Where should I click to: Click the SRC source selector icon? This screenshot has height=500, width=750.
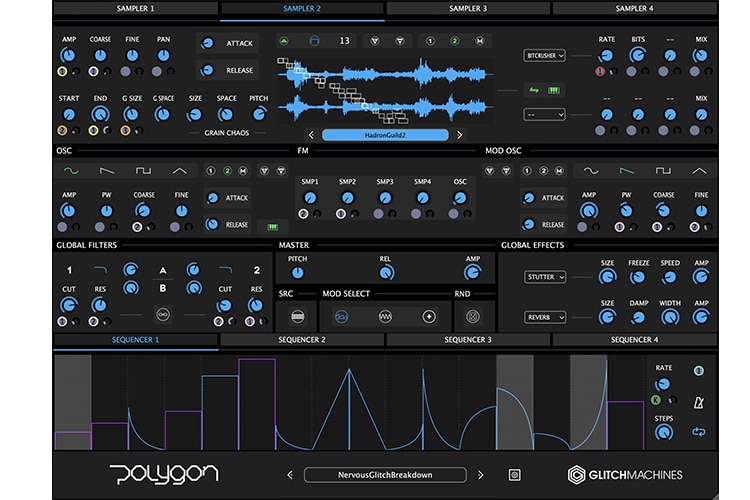pyautogui.click(x=298, y=317)
